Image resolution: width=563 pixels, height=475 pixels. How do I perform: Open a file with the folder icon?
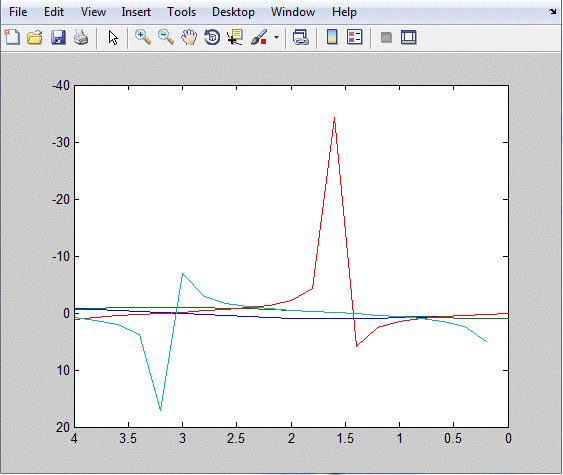pyautogui.click(x=35, y=37)
